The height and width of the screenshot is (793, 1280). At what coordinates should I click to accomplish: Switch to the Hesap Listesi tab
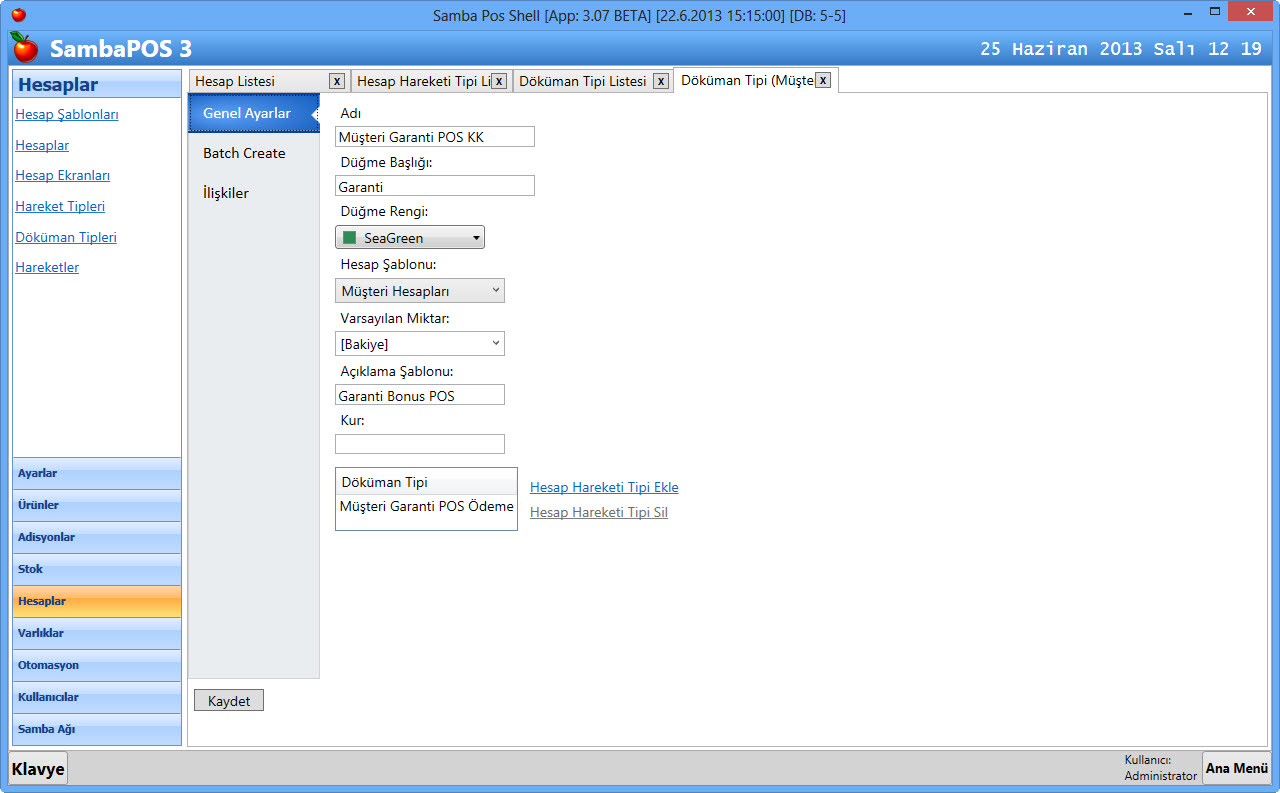point(236,81)
